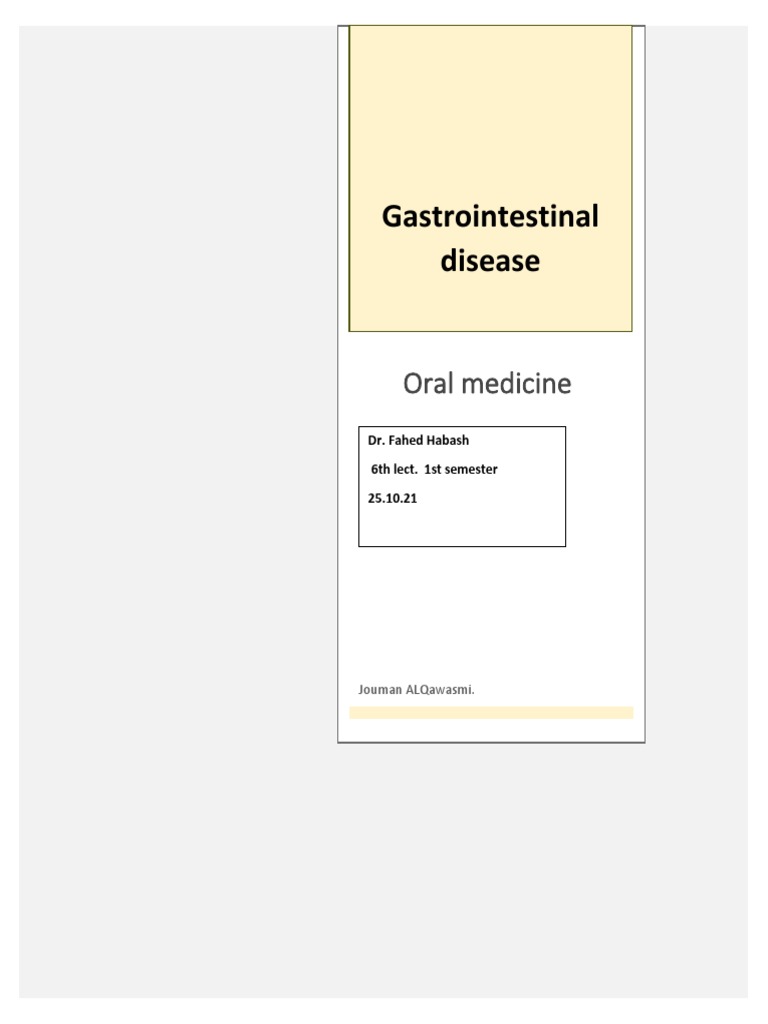Click the date "25.10.21"

click(392, 497)
